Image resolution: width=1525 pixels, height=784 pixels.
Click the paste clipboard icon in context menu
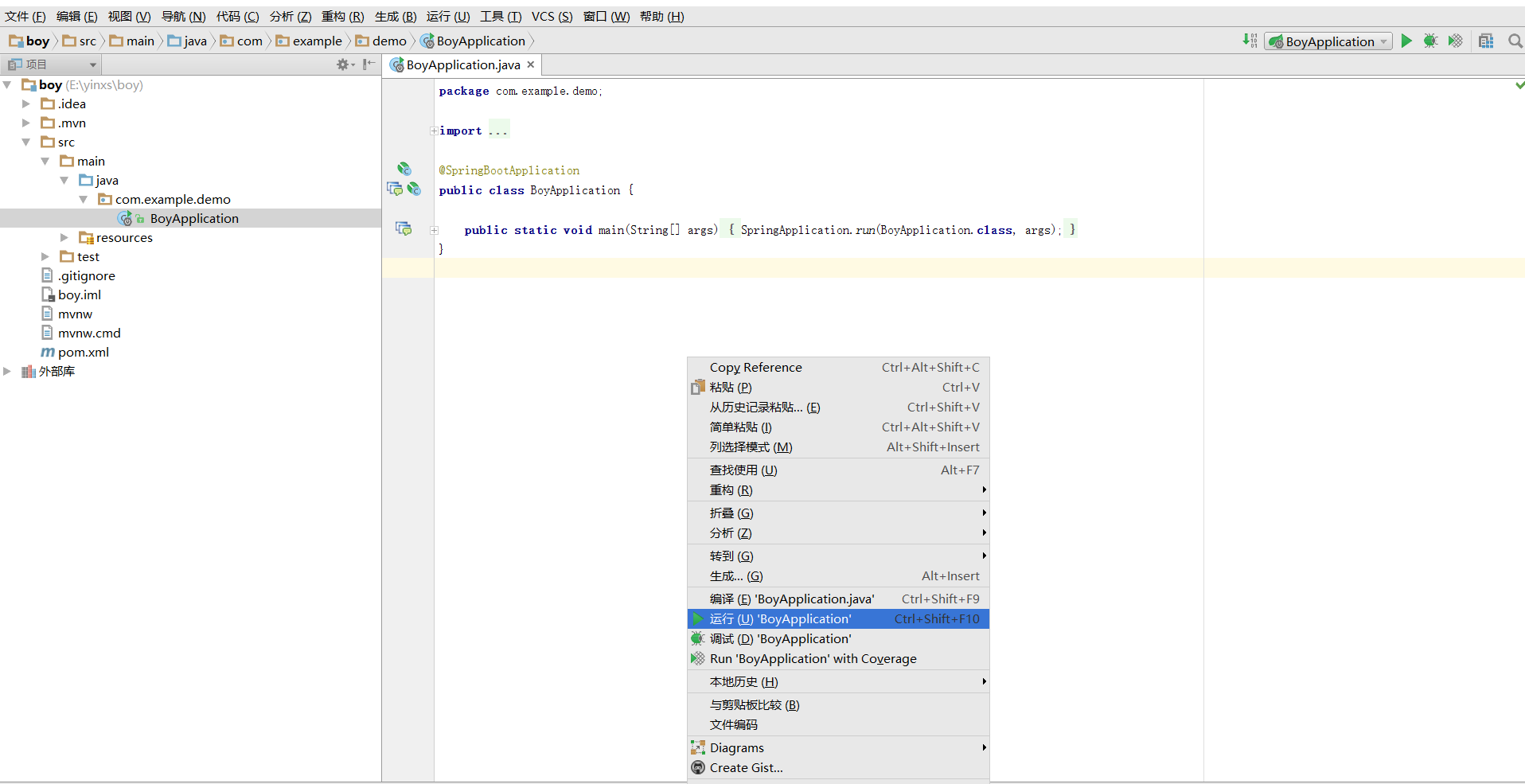698,387
